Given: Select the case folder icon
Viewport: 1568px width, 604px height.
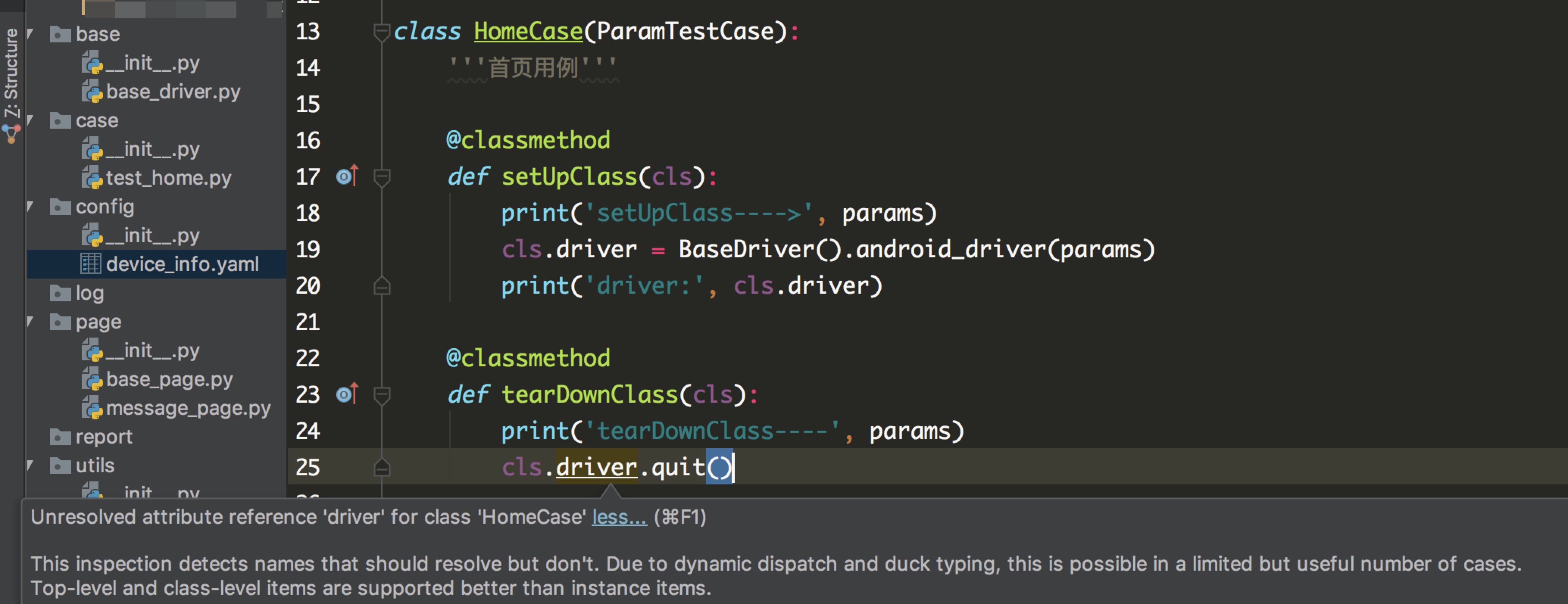Looking at the screenshot, I should pos(60,120).
